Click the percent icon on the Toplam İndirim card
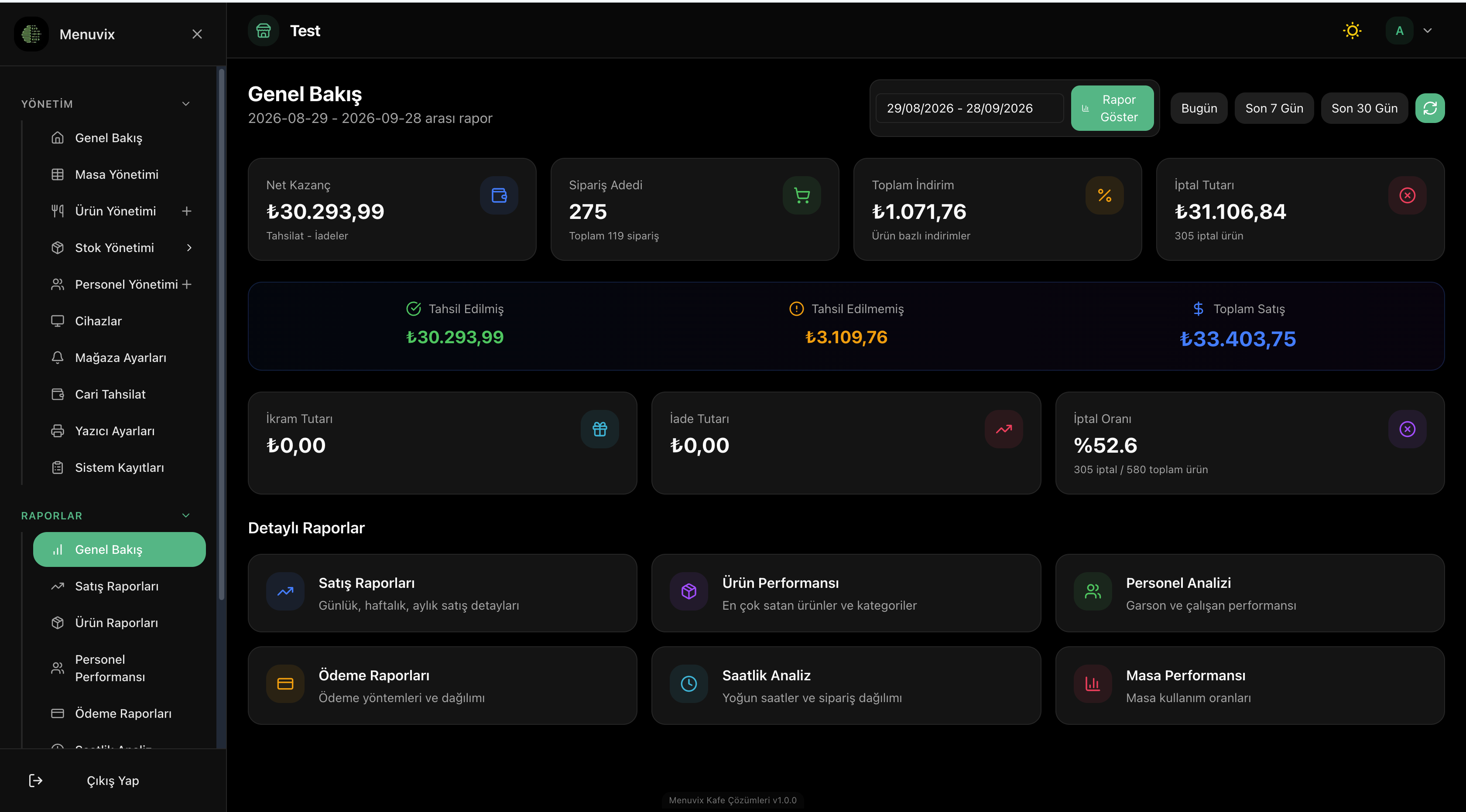 1105,196
